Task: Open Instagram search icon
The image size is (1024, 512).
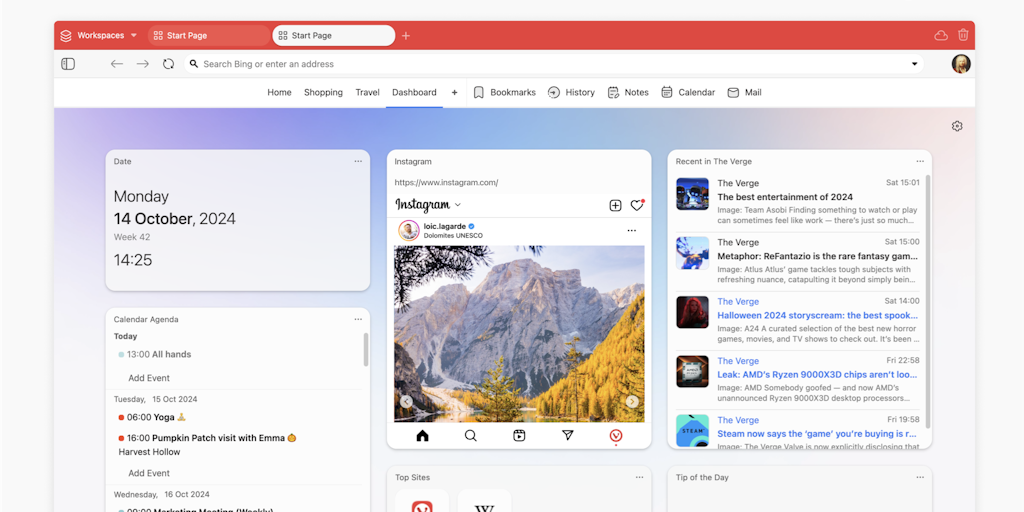Action: (x=470, y=436)
